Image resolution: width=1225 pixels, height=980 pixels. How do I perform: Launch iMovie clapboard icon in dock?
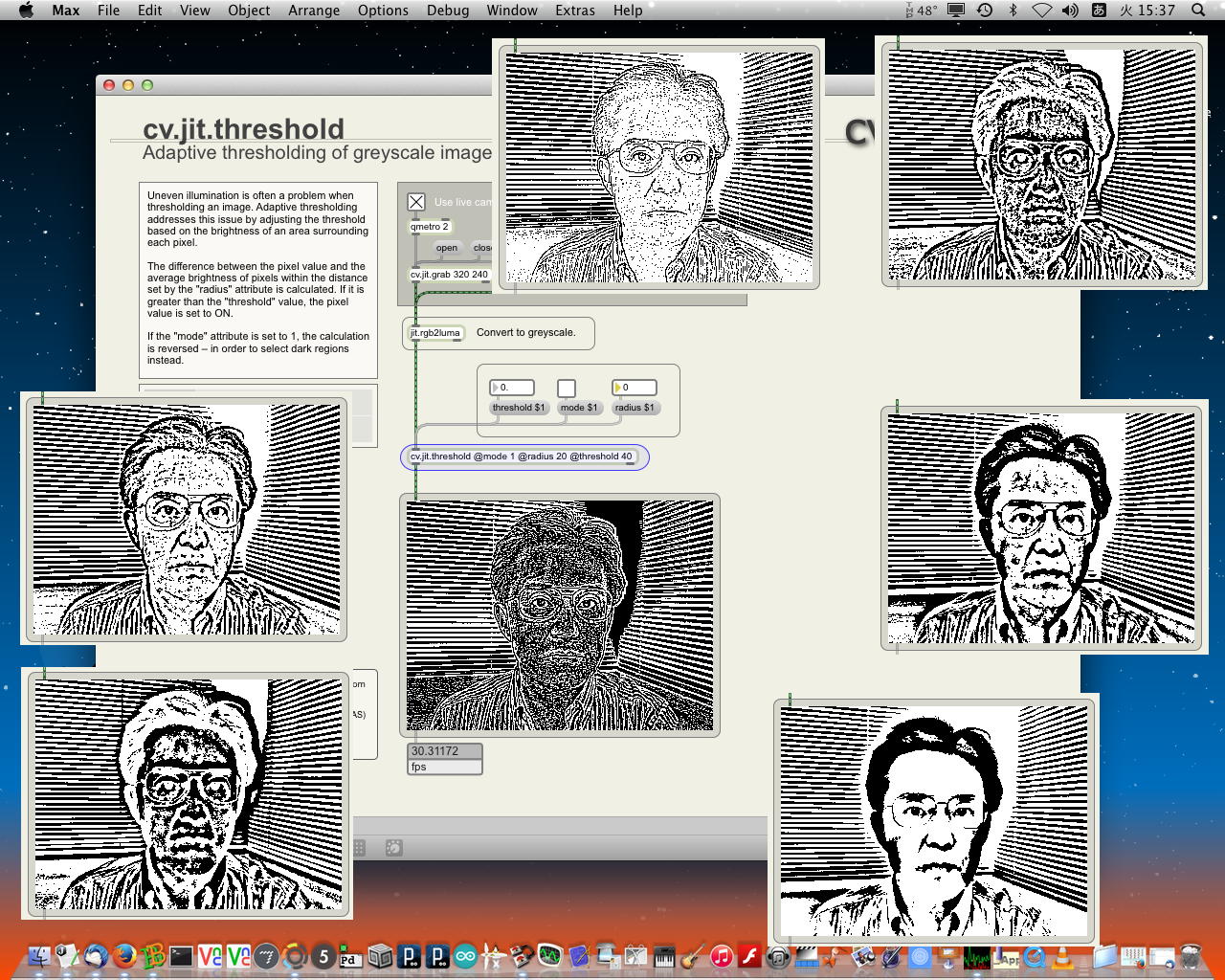tap(807, 955)
